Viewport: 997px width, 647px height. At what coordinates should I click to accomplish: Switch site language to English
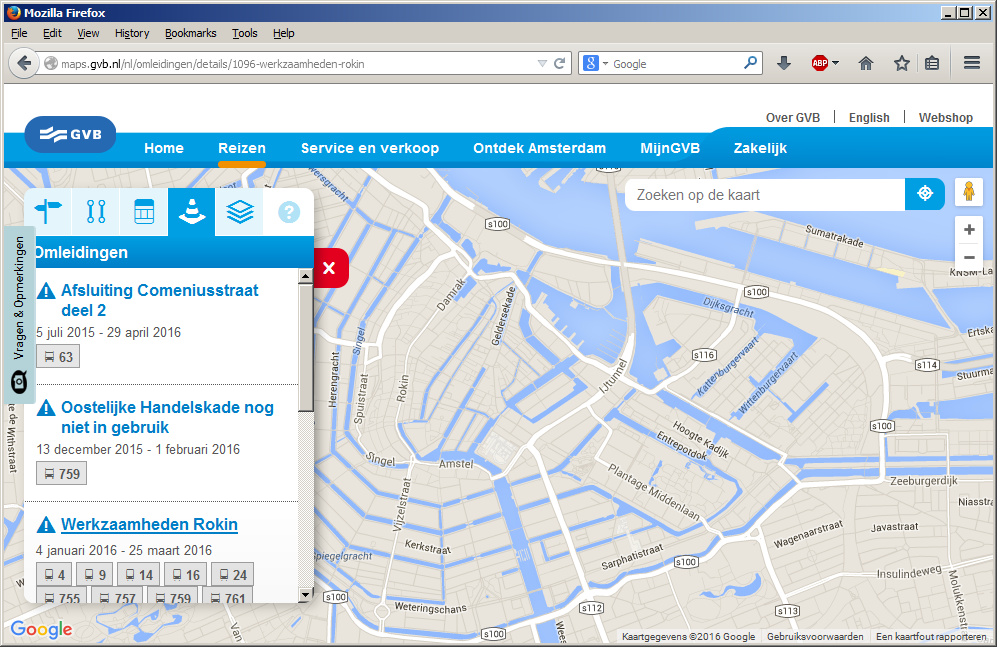click(869, 118)
